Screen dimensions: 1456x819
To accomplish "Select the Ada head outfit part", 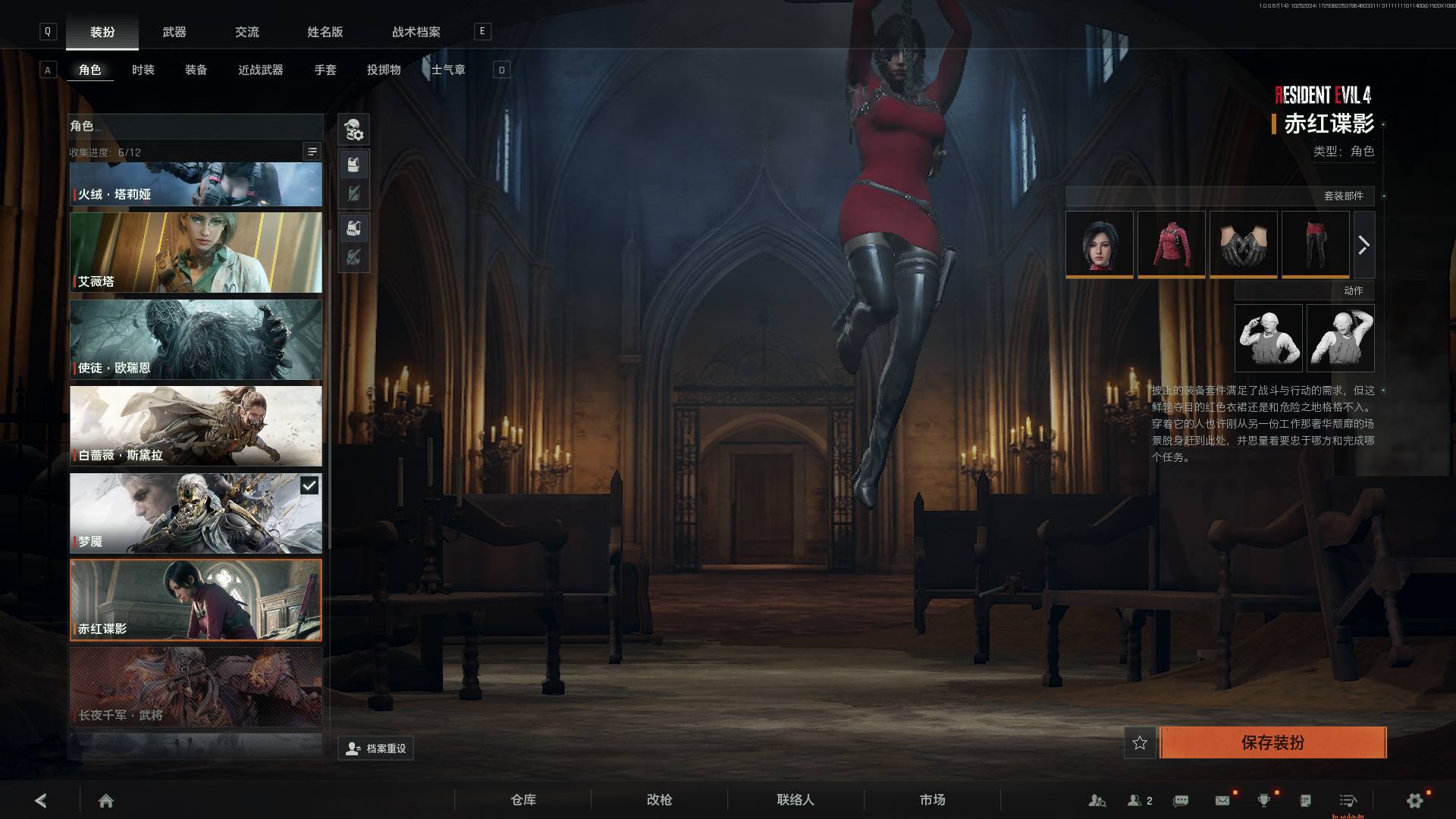I will point(1099,244).
